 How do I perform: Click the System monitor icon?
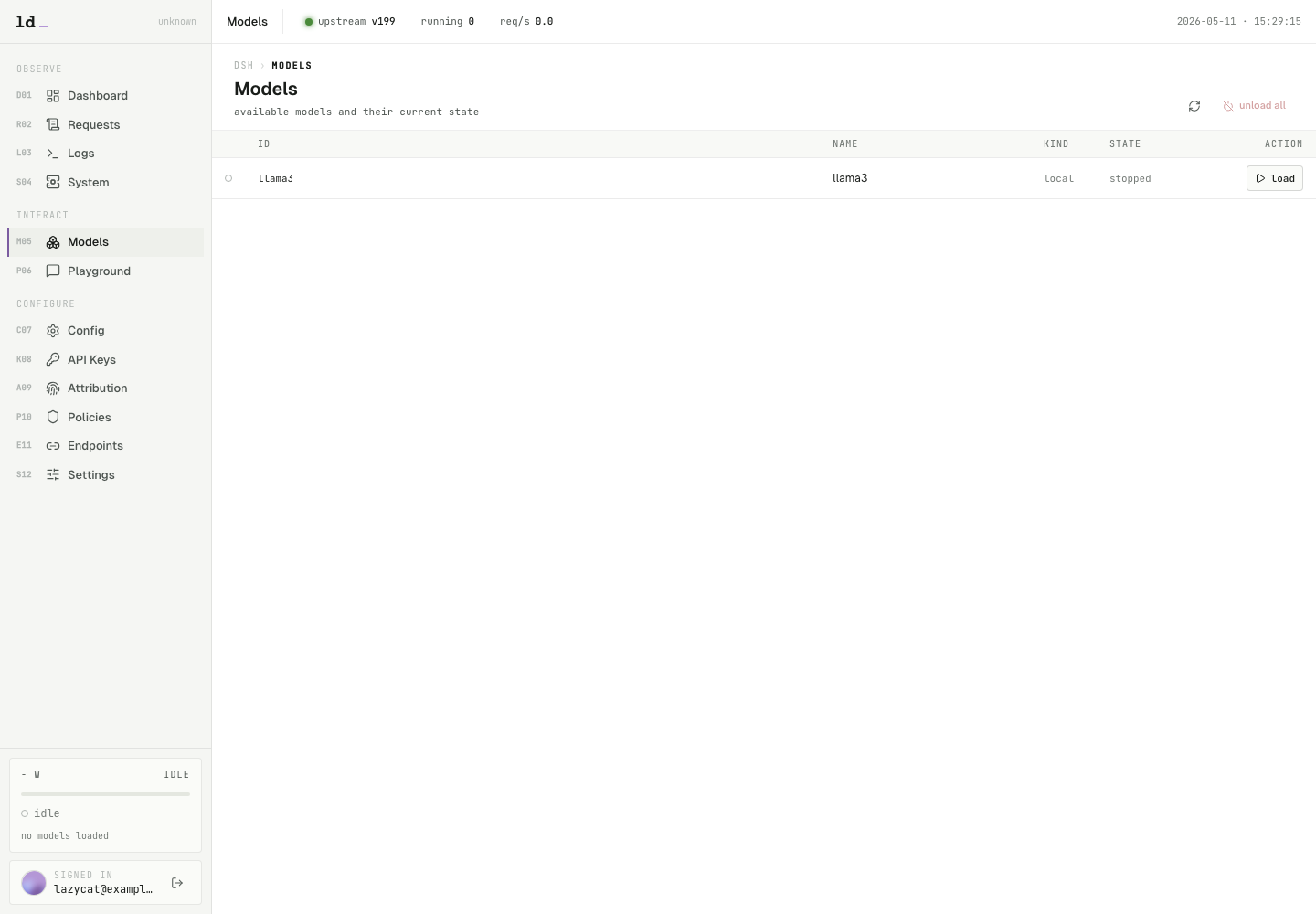coord(53,182)
